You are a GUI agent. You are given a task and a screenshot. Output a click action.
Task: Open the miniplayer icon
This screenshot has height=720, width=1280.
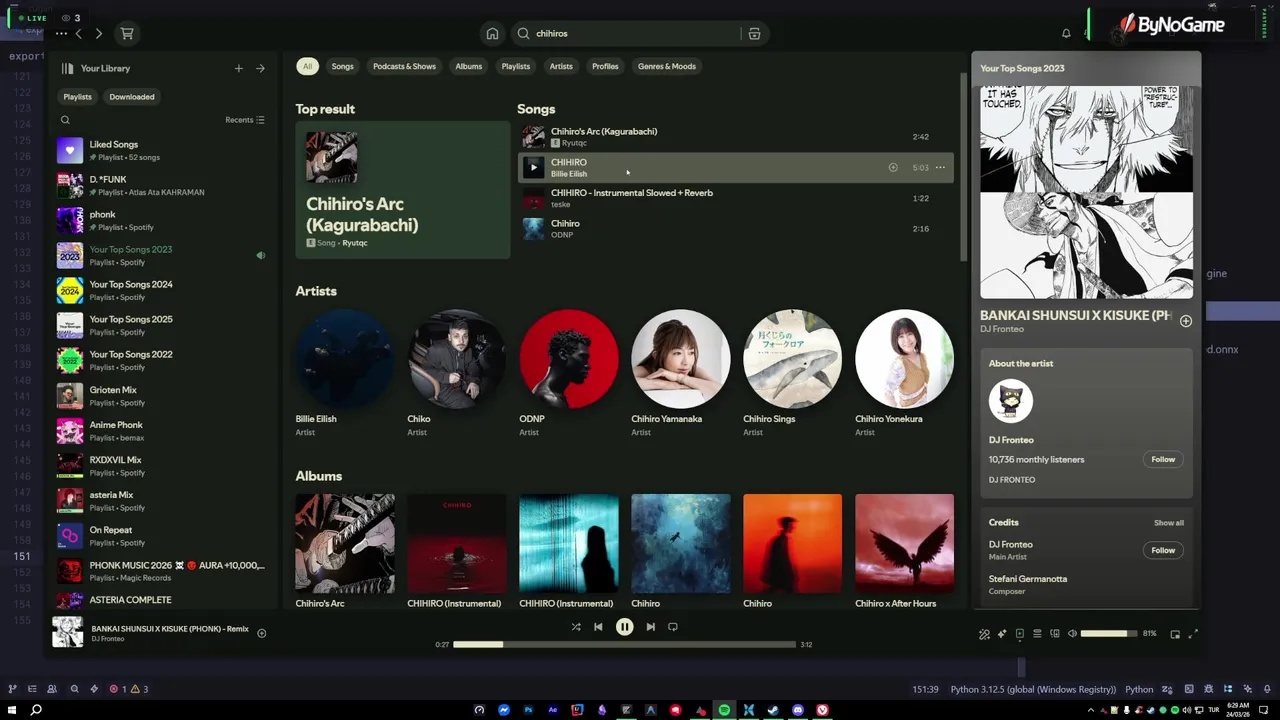(x=1175, y=634)
